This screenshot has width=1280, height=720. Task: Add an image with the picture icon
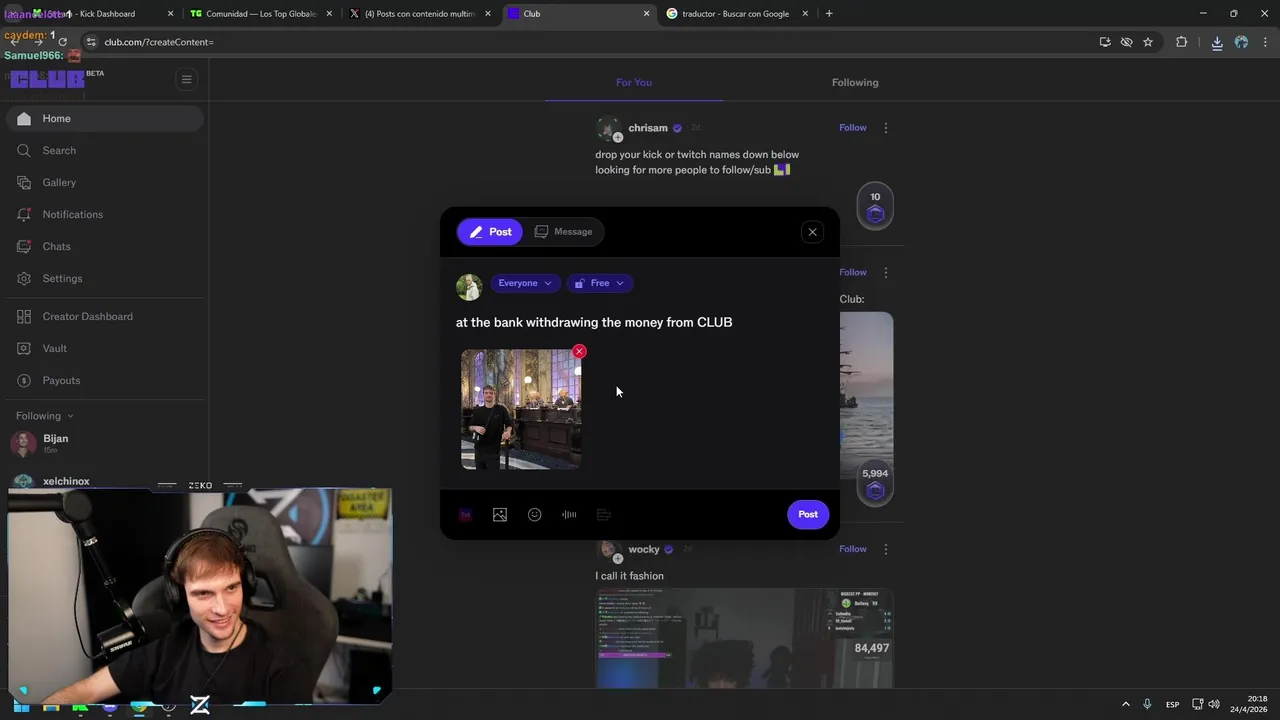point(500,515)
